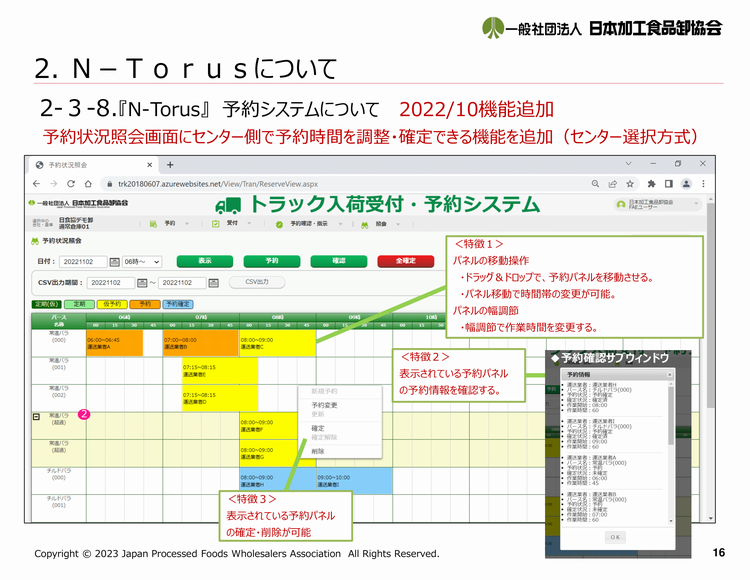Click the 仮予約 yellow legend swatch

(x=112, y=304)
